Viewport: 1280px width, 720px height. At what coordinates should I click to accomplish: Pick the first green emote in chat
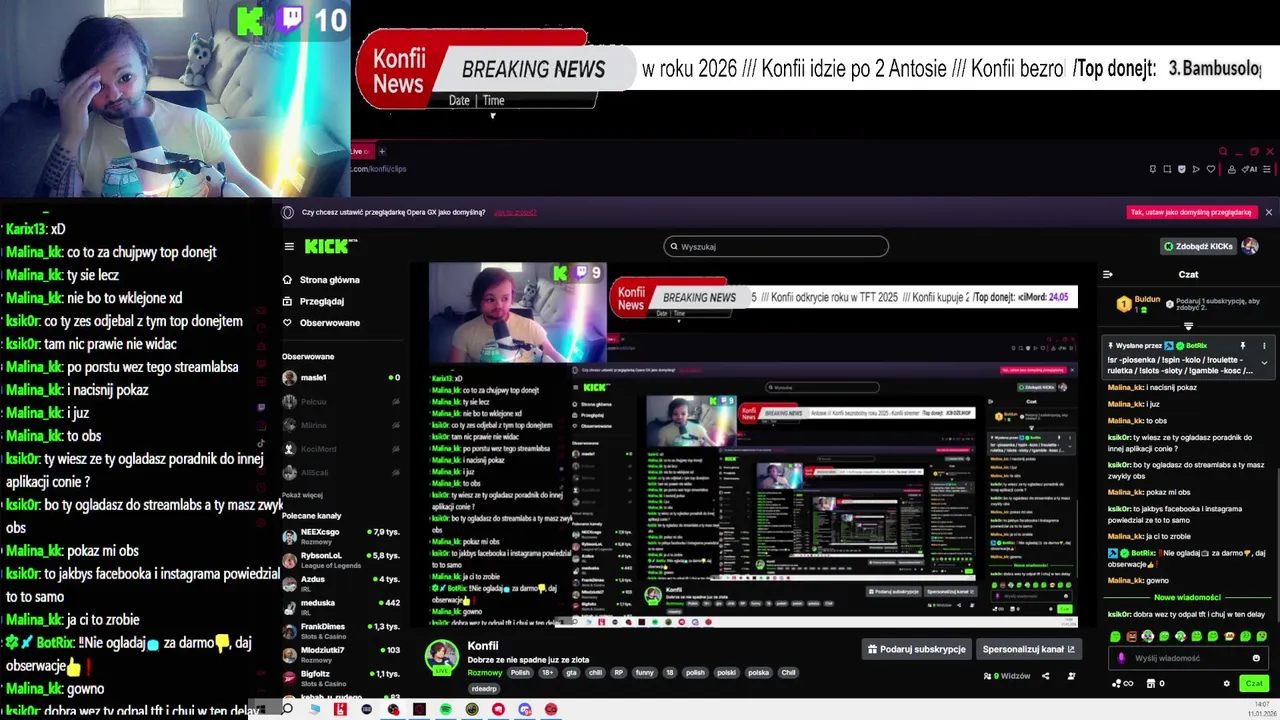pos(1115,636)
